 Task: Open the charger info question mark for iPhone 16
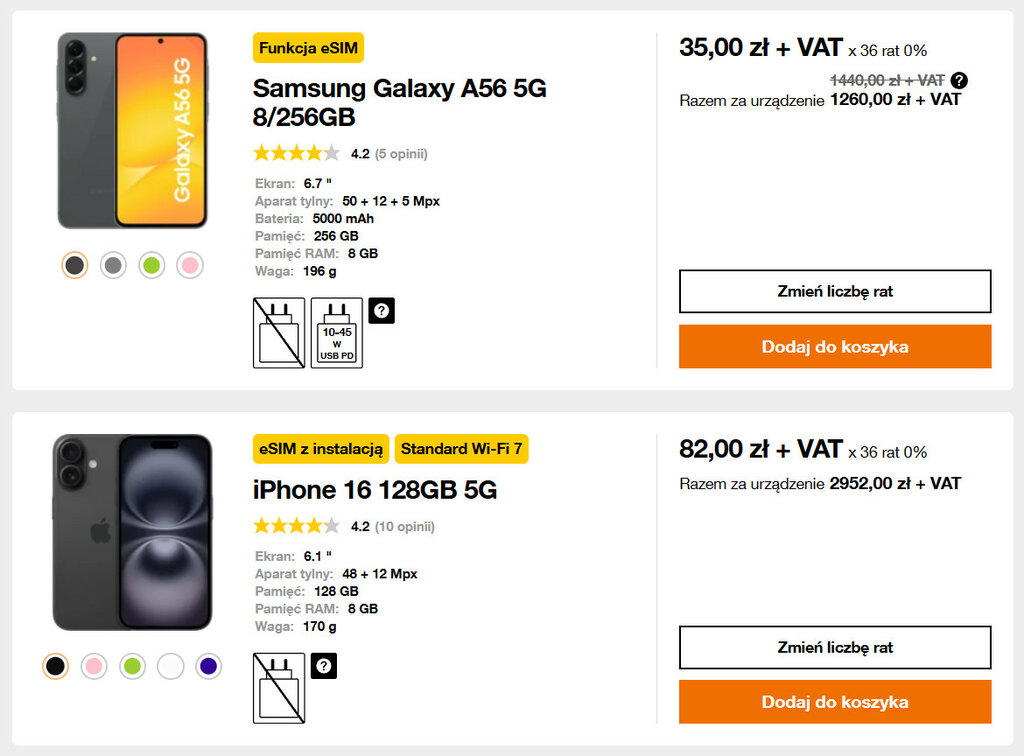pyautogui.click(x=324, y=666)
